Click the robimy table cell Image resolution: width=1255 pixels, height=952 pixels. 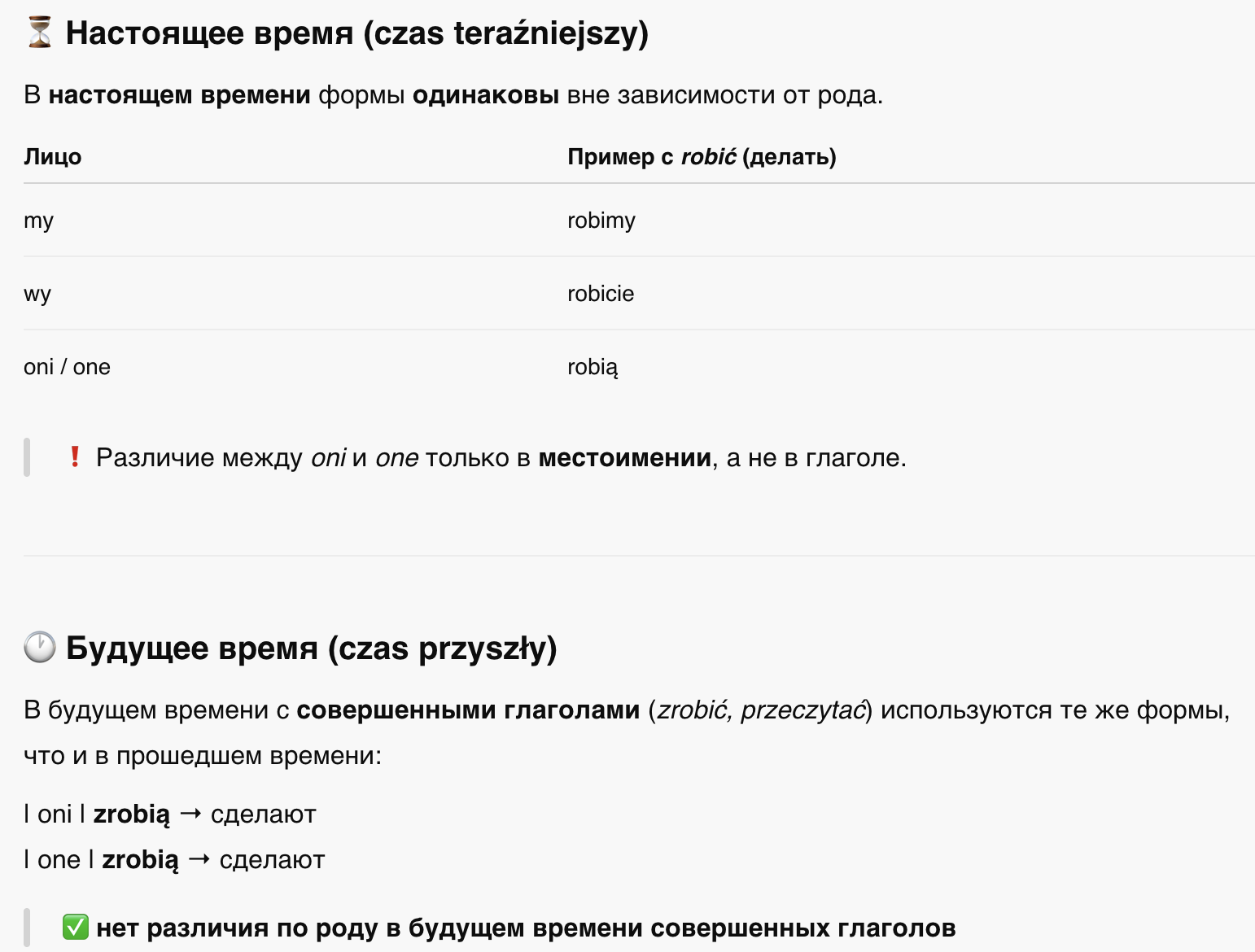point(601,221)
